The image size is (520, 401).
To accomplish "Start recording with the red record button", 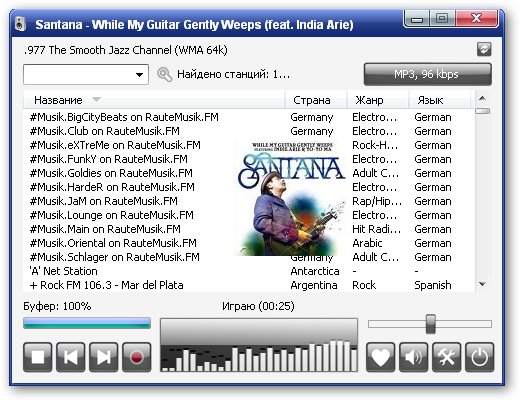I will tap(137, 357).
